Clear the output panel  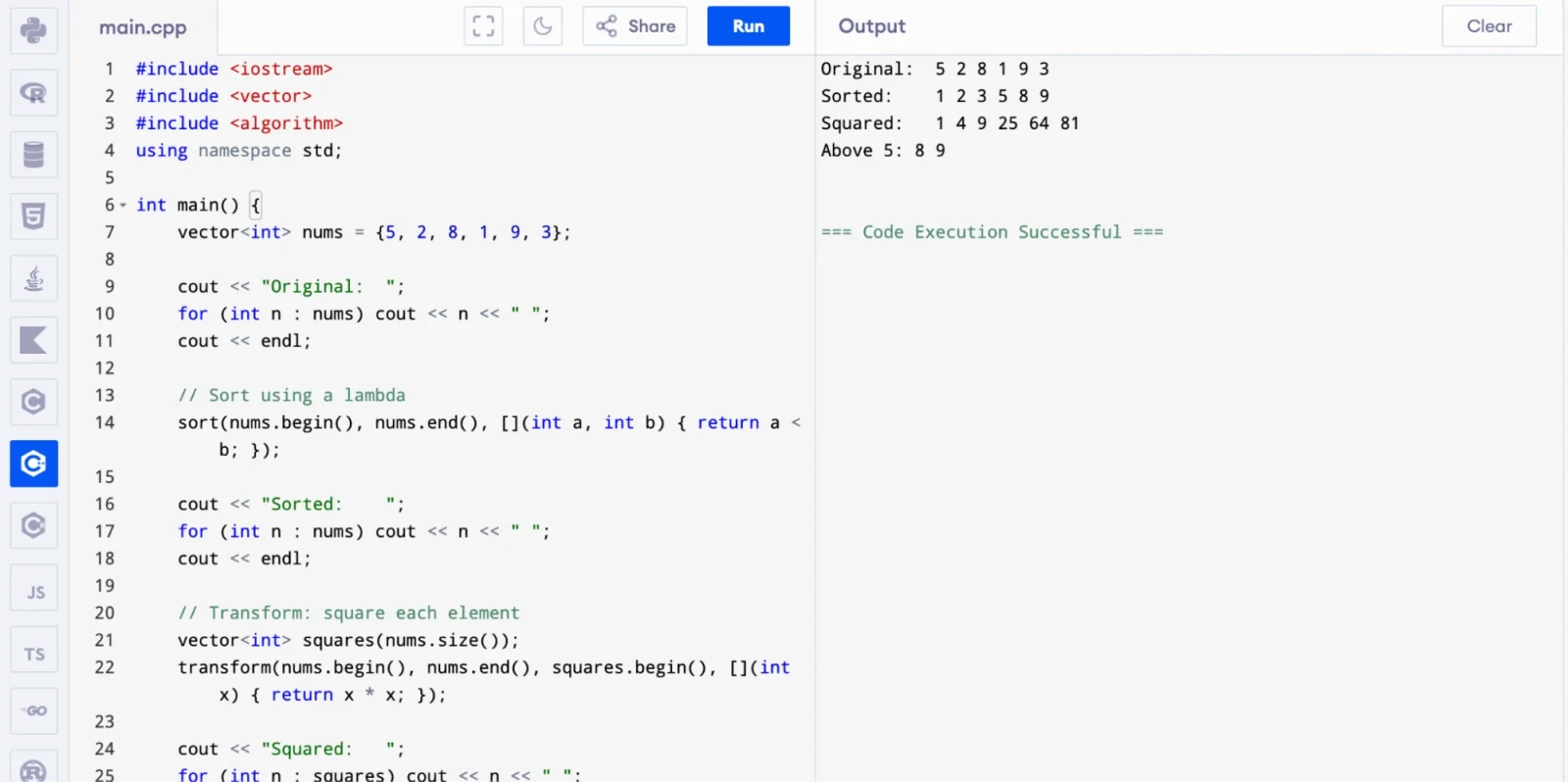1489,26
